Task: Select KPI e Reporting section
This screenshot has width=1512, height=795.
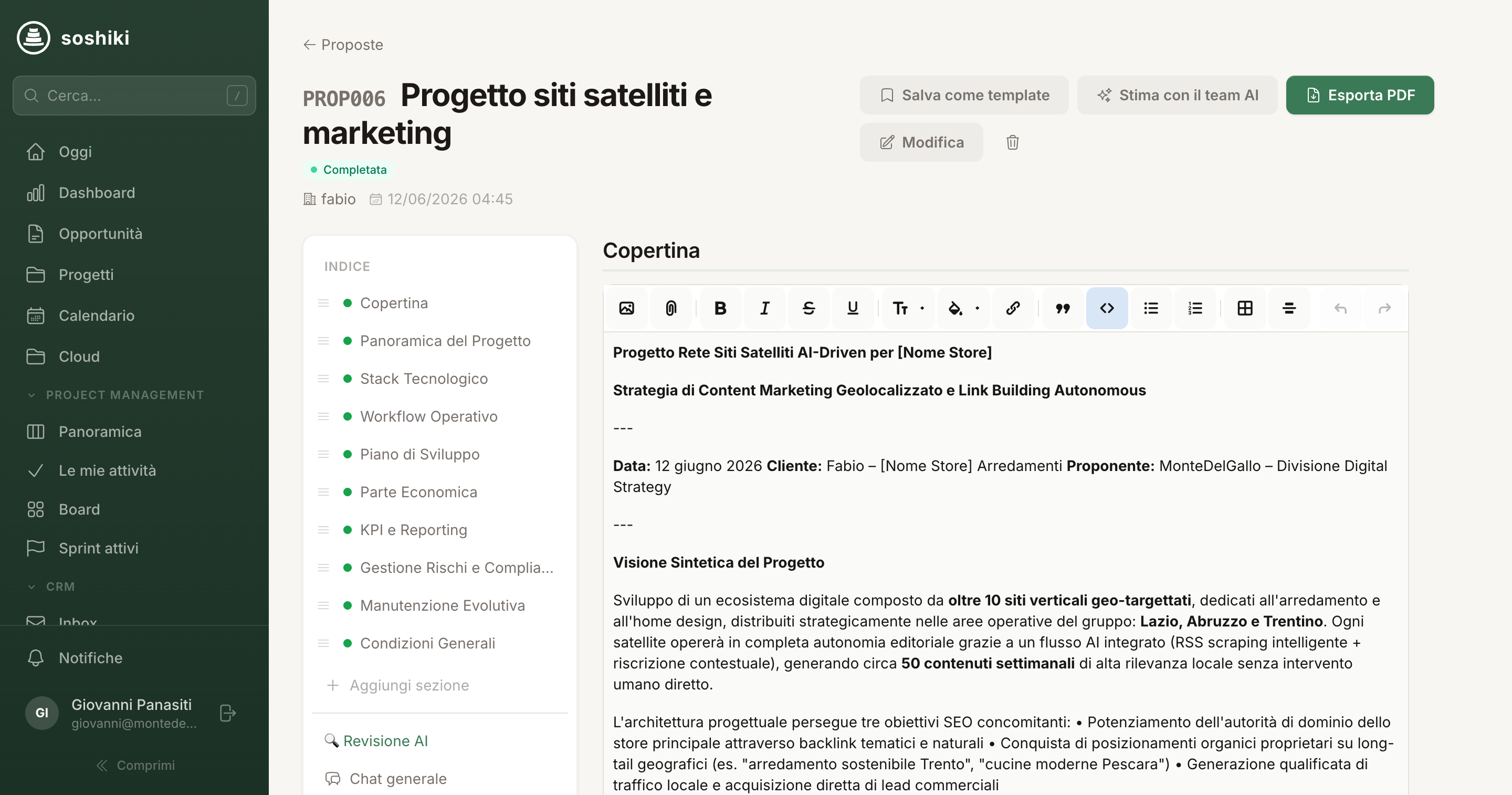Action: pyautogui.click(x=413, y=530)
